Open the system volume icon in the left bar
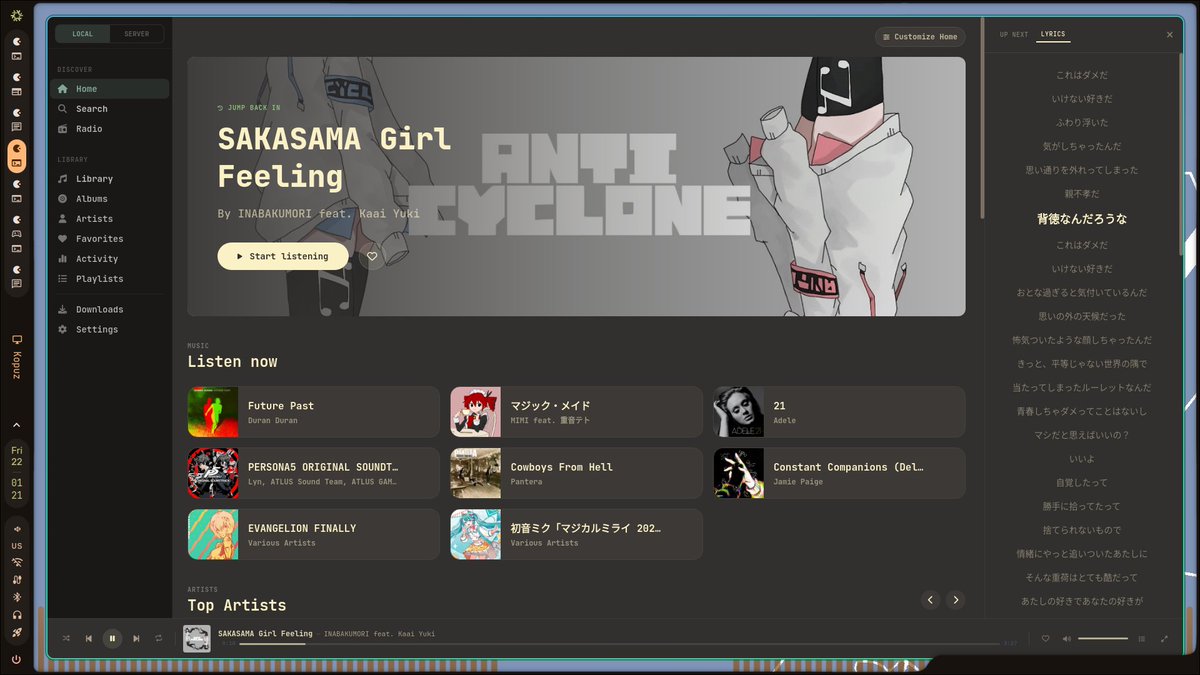Screen dimensions: 1200x675 tap(16, 529)
